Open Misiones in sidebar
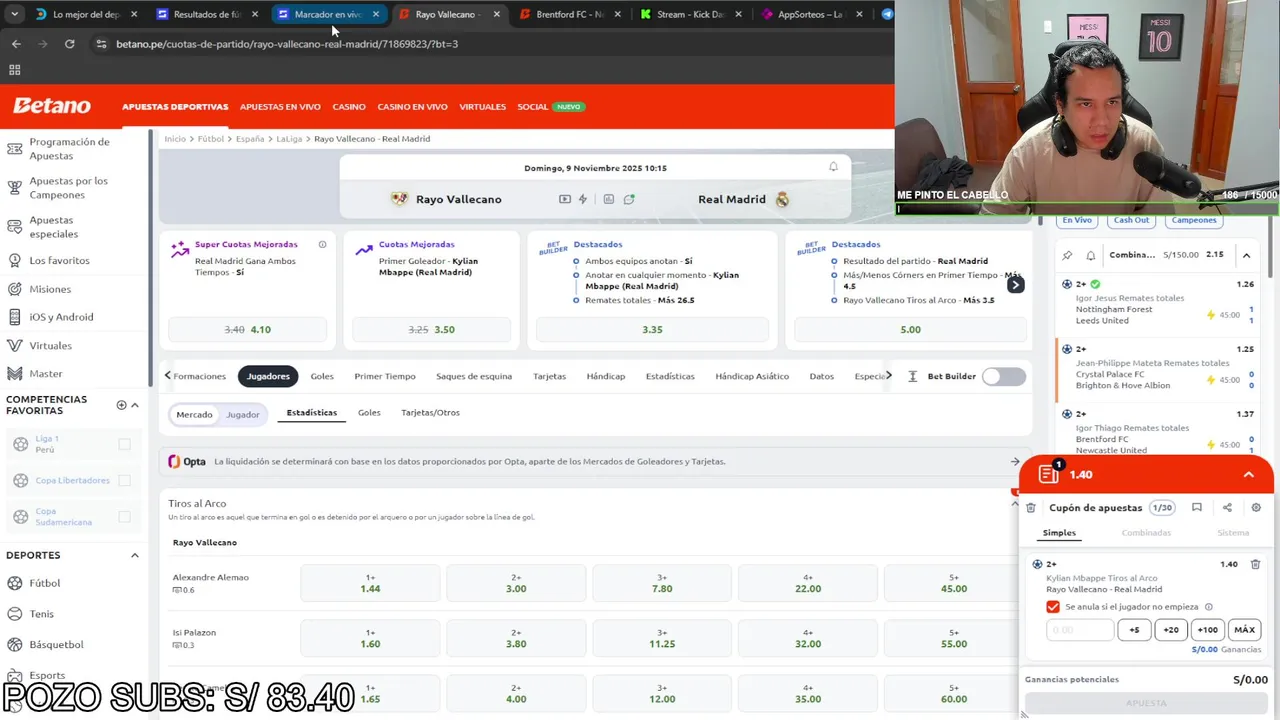This screenshot has width=1280, height=720. (50, 289)
